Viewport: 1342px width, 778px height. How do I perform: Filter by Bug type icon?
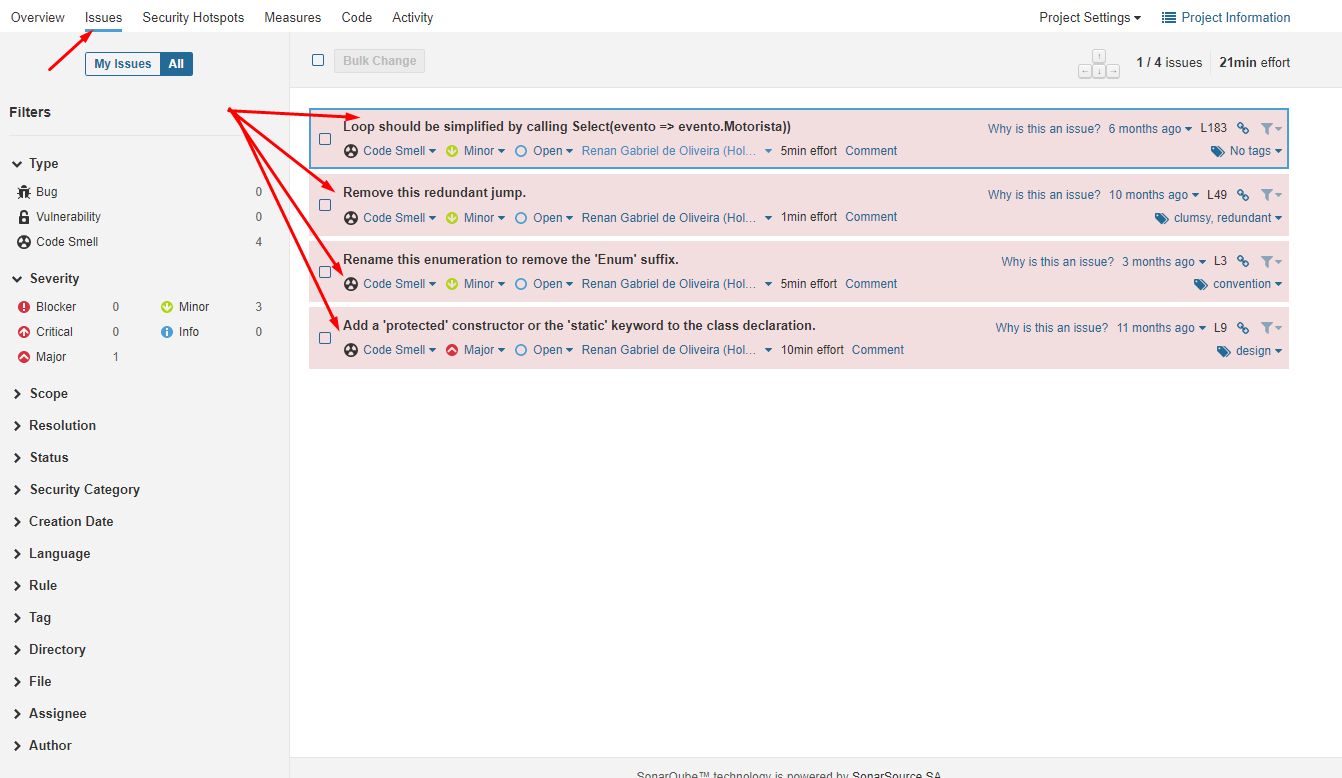tap(24, 192)
